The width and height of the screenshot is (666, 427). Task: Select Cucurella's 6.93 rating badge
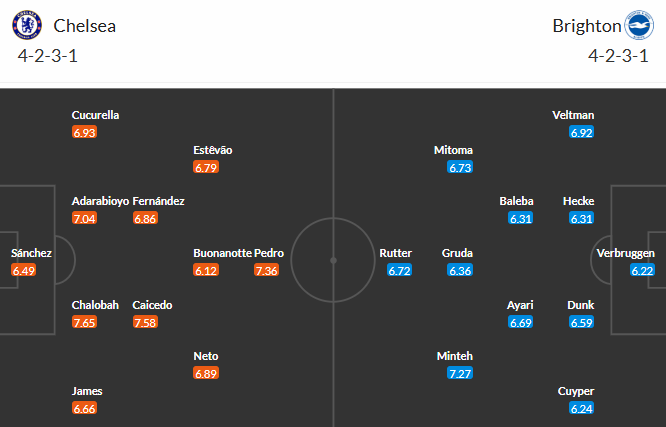click(84, 132)
